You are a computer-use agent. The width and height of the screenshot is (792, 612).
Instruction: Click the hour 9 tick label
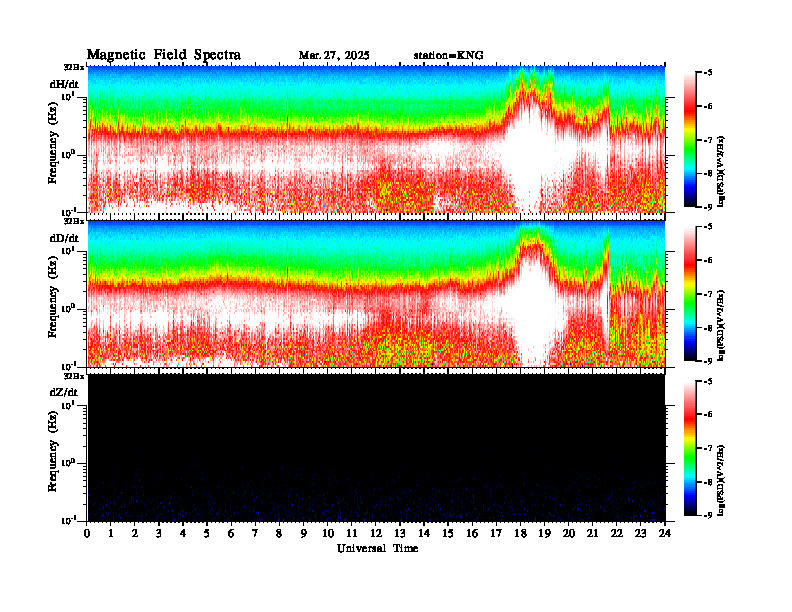click(304, 533)
